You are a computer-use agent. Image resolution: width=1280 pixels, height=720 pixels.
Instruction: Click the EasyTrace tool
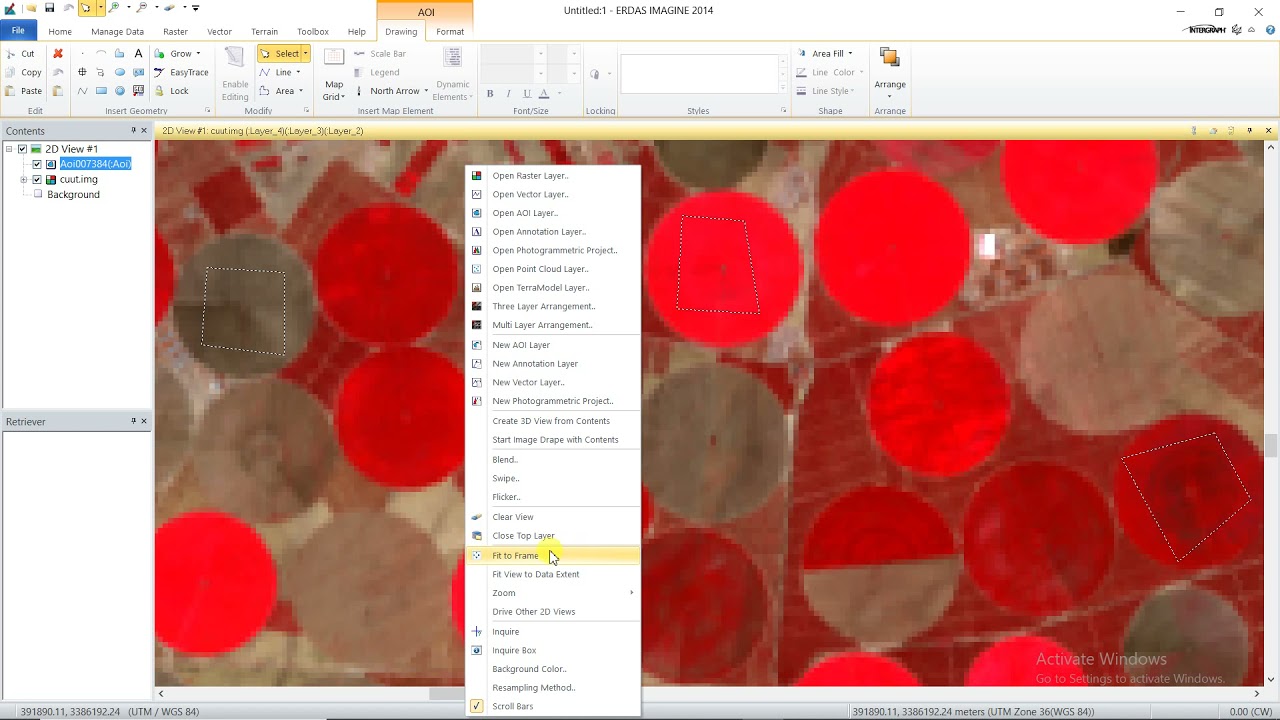pyautogui.click(x=181, y=72)
